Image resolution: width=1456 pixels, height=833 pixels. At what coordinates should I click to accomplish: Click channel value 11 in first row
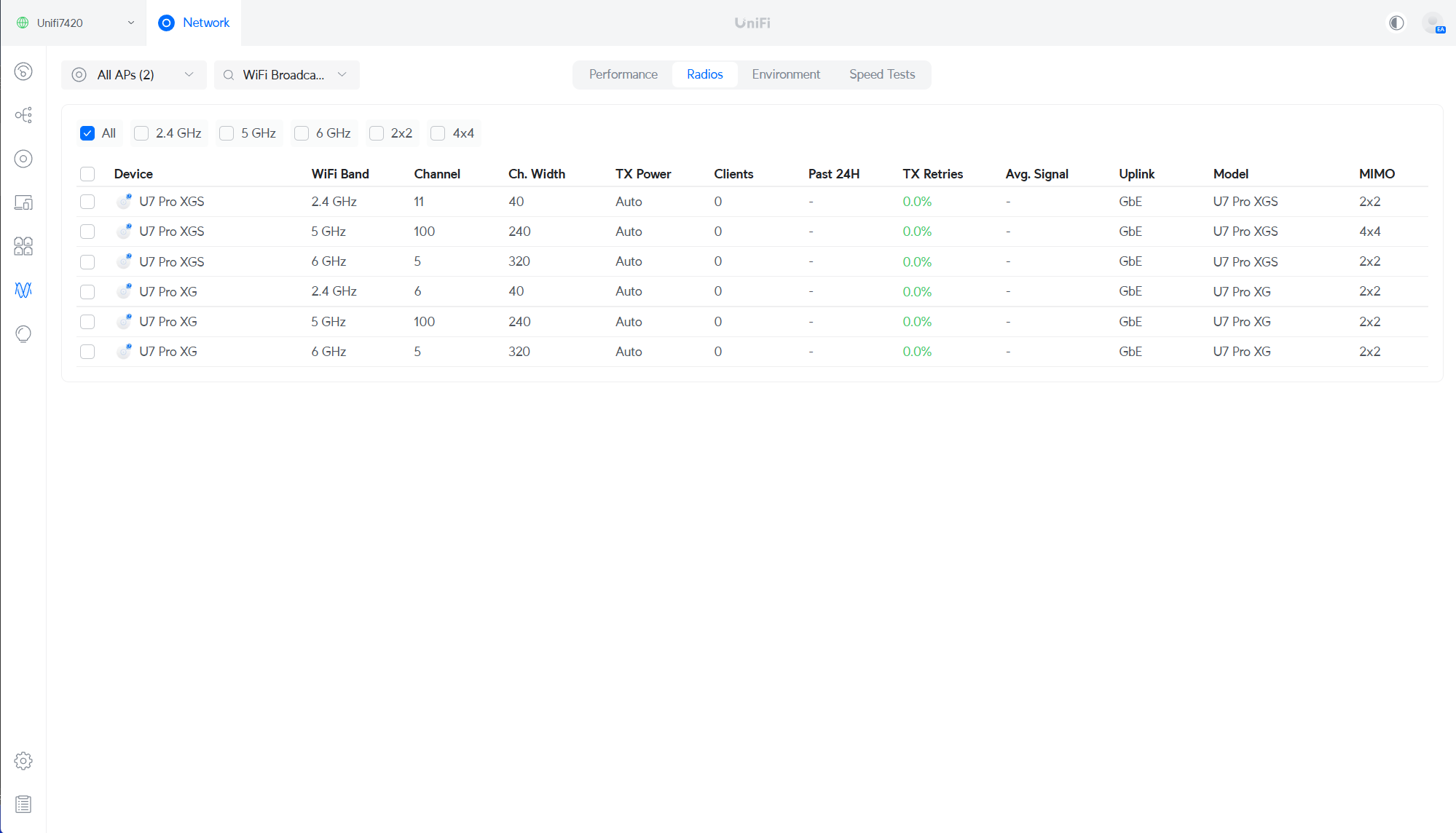tap(419, 202)
